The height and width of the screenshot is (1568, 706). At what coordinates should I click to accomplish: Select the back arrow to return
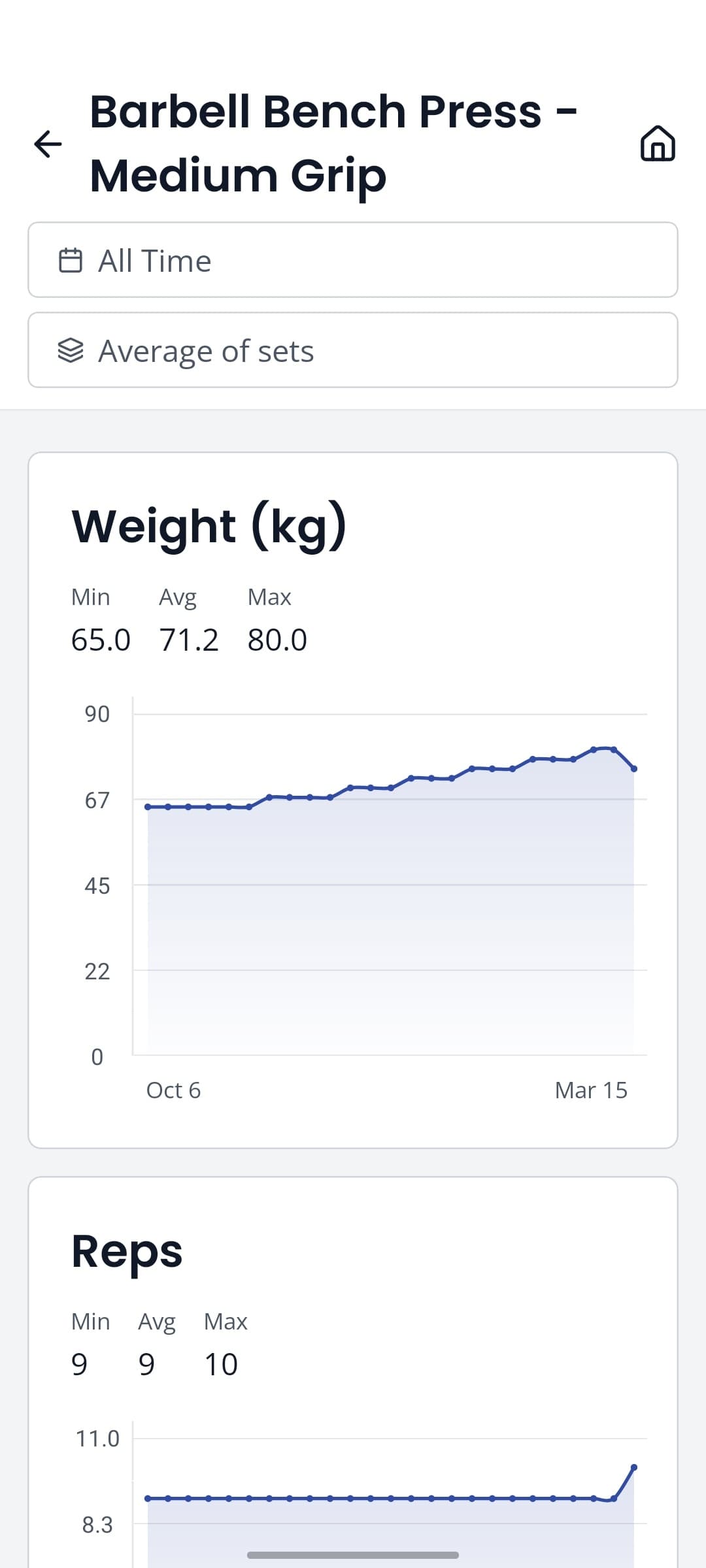49,144
